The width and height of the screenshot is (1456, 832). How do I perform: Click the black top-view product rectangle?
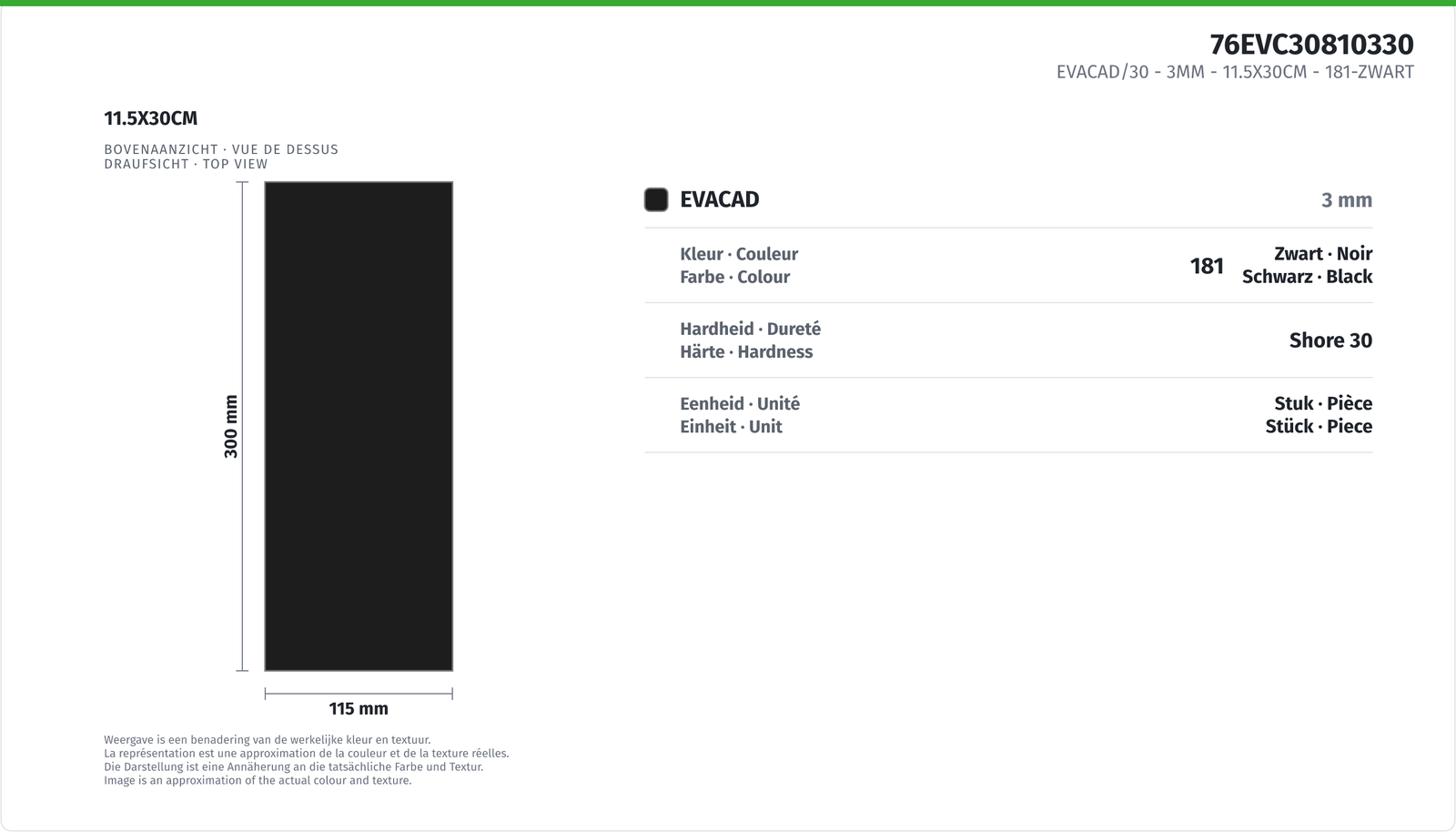click(x=359, y=426)
